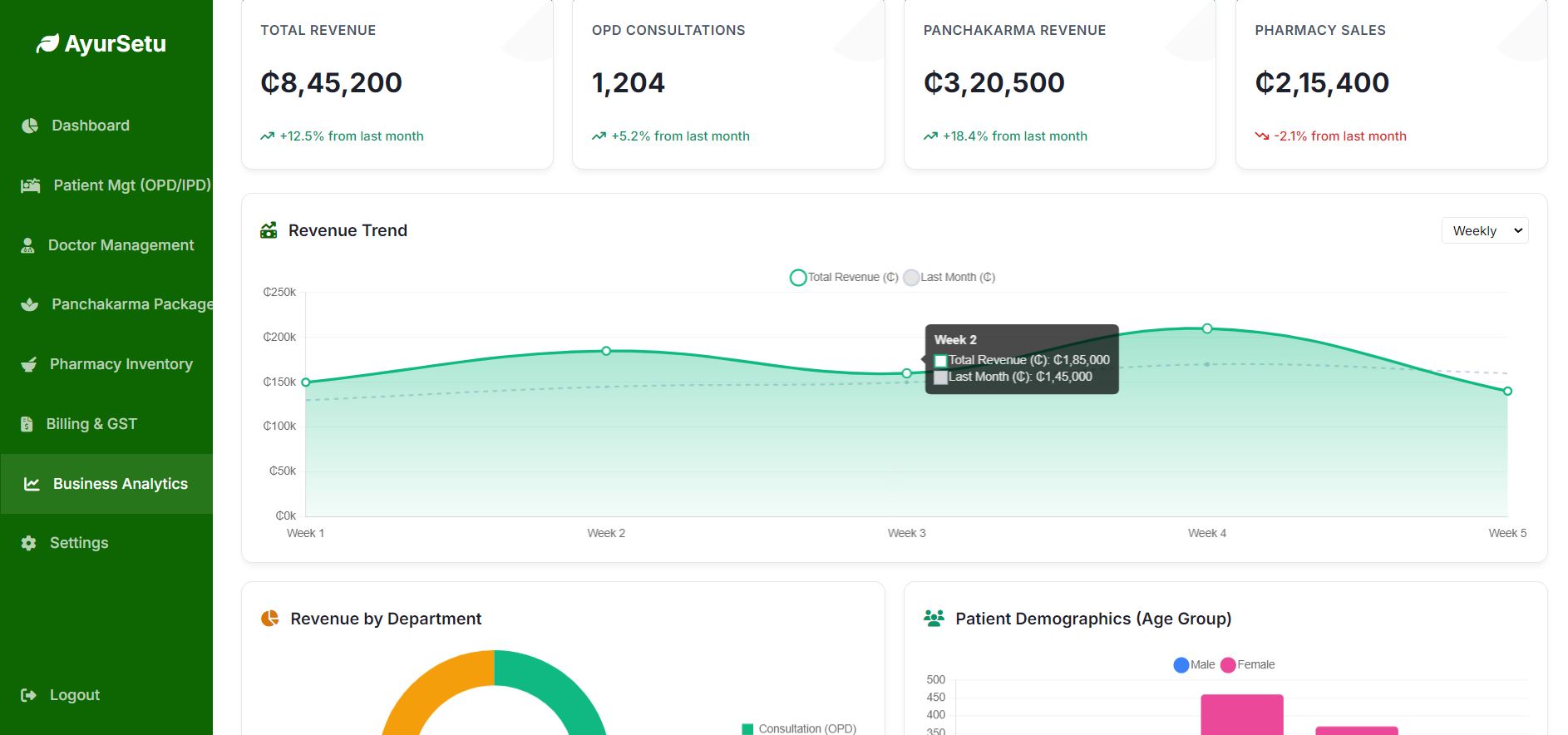Image resolution: width=1568 pixels, height=735 pixels.
Task: Click the Logout link
Action: click(x=74, y=695)
